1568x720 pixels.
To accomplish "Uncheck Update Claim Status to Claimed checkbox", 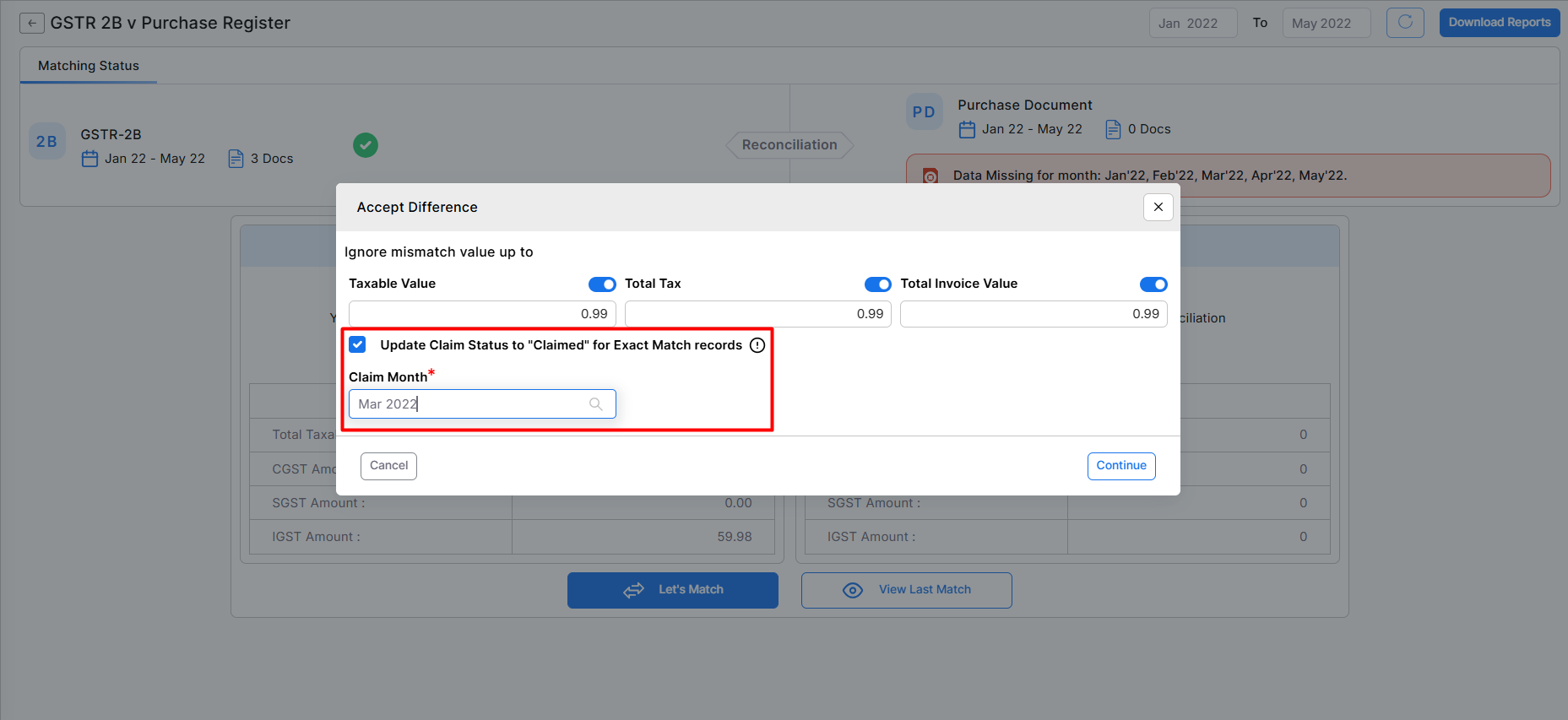I will (x=358, y=344).
